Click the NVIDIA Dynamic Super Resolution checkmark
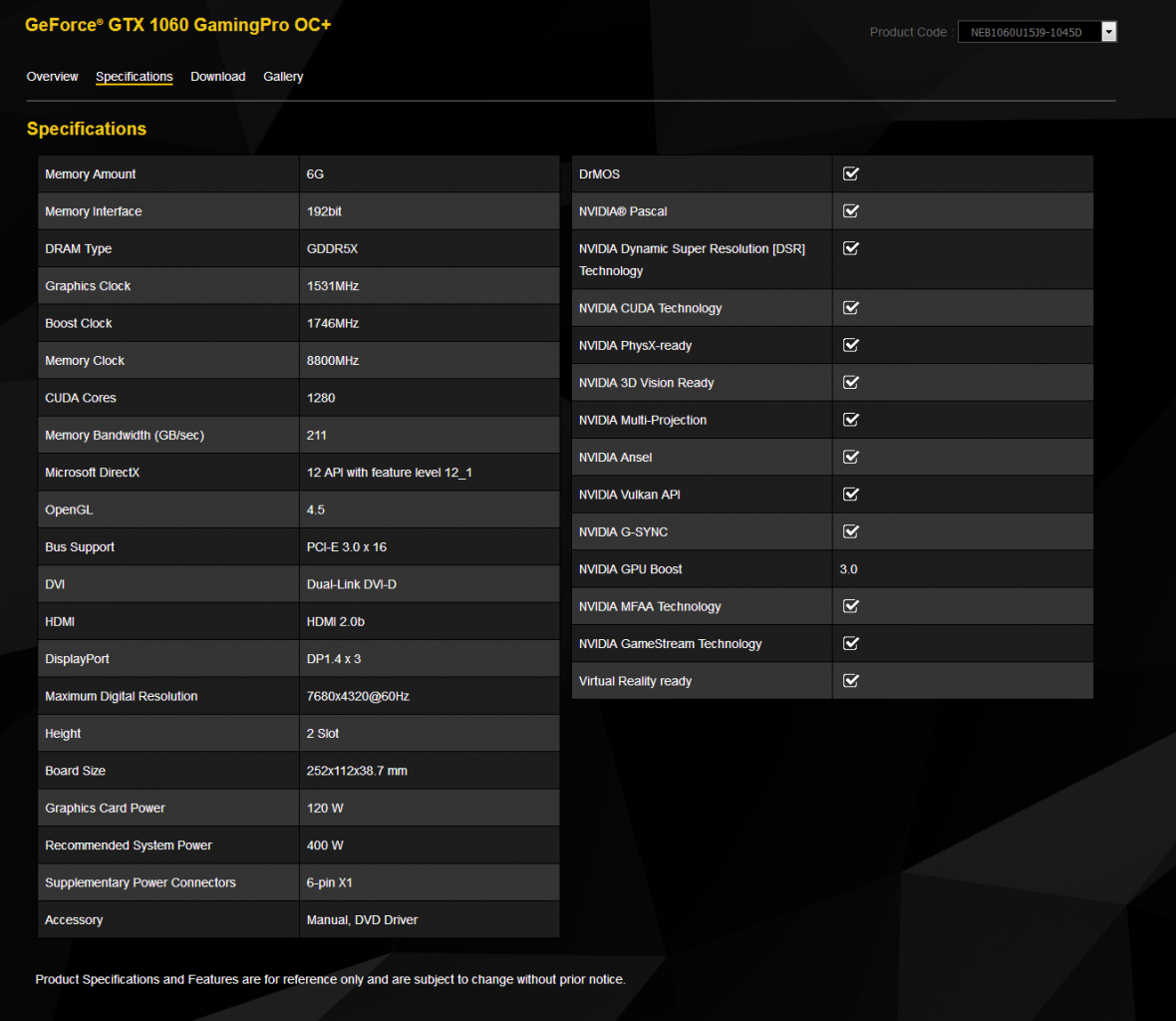1176x1021 pixels. tap(850, 248)
